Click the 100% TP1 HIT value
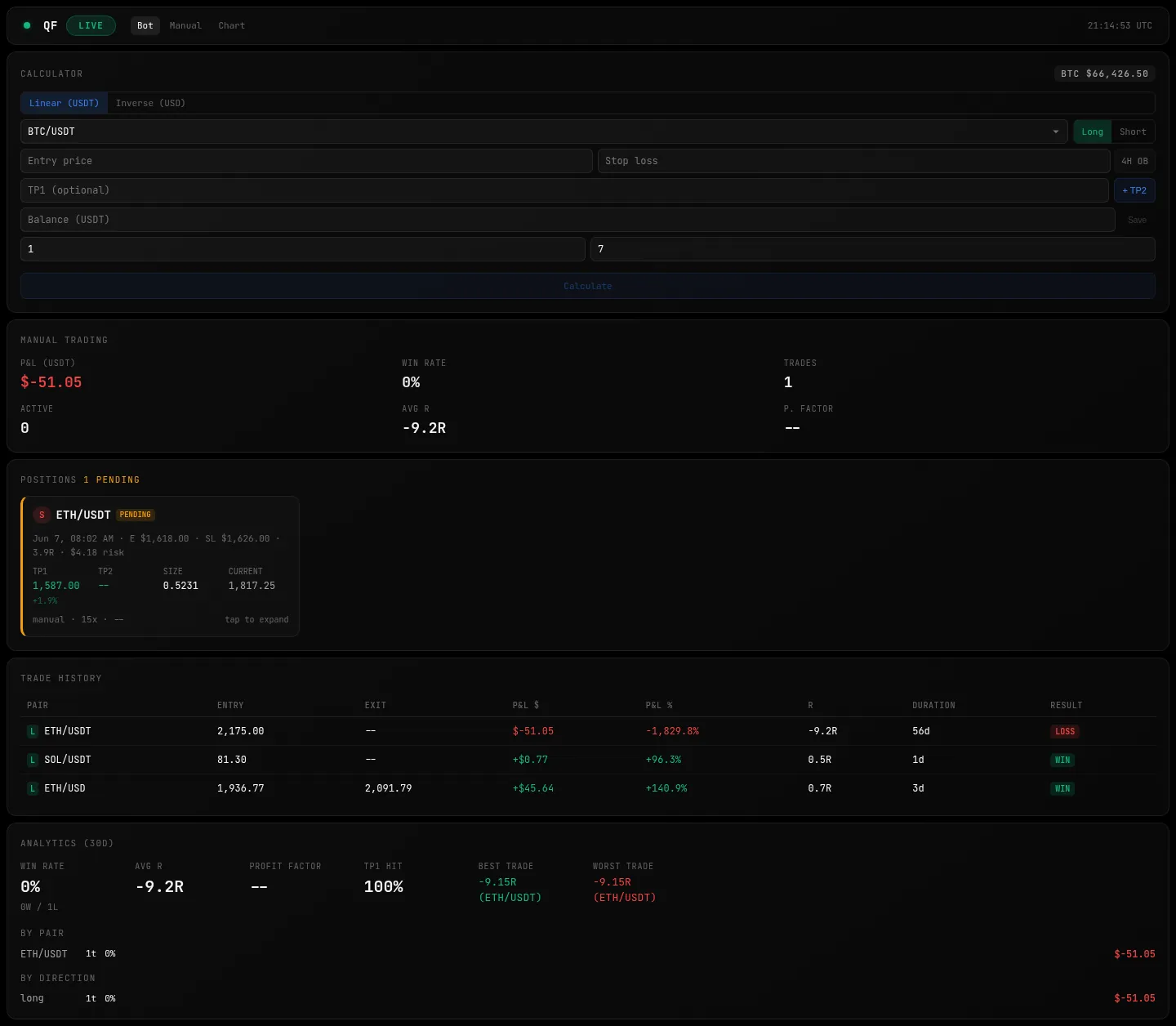The image size is (1176, 1026). [384, 886]
